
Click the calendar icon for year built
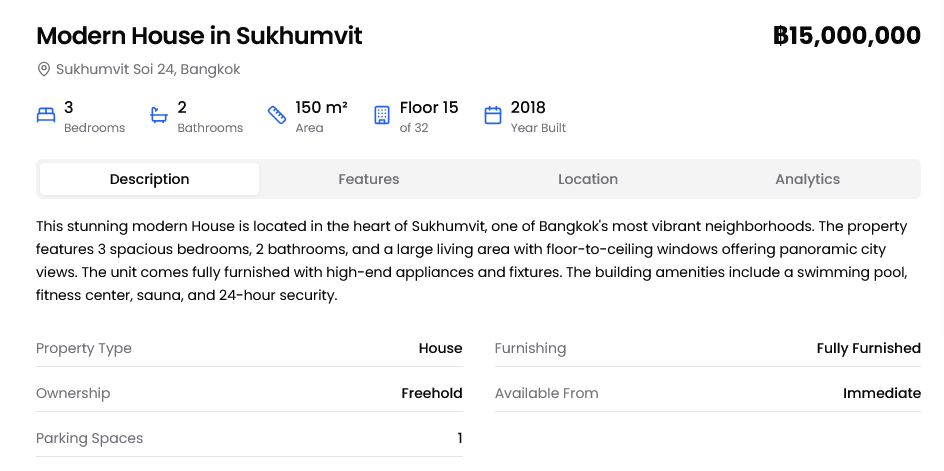coord(492,115)
